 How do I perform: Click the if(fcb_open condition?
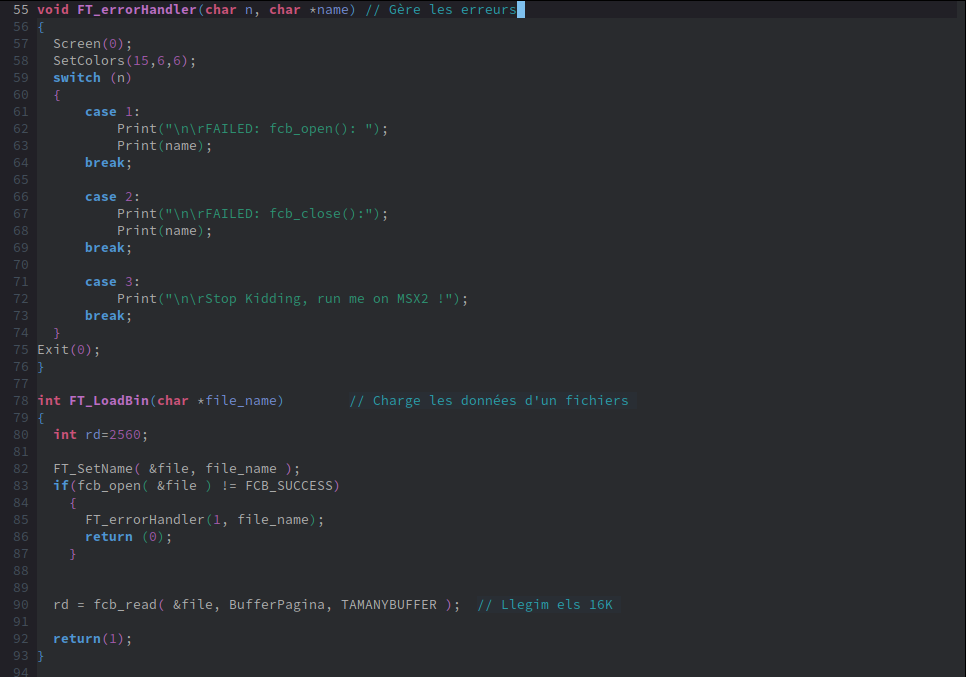point(197,486)
